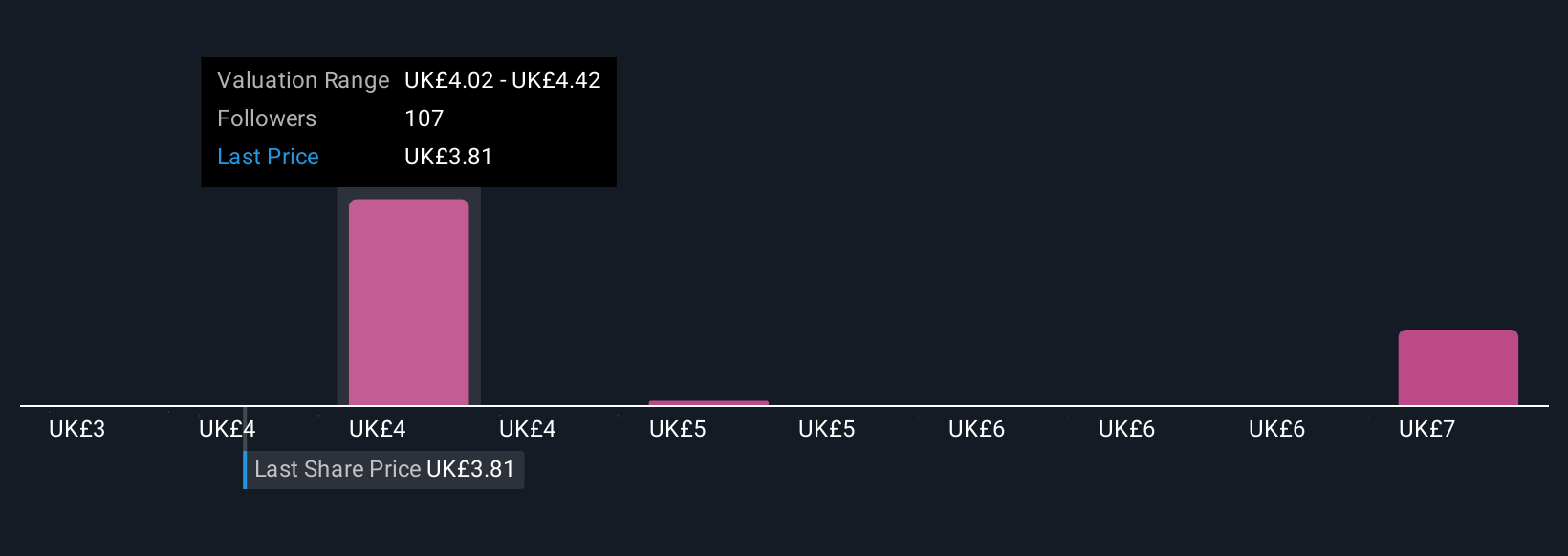Click the UK£4 label just before first UK£5

[x=528, y=429]
